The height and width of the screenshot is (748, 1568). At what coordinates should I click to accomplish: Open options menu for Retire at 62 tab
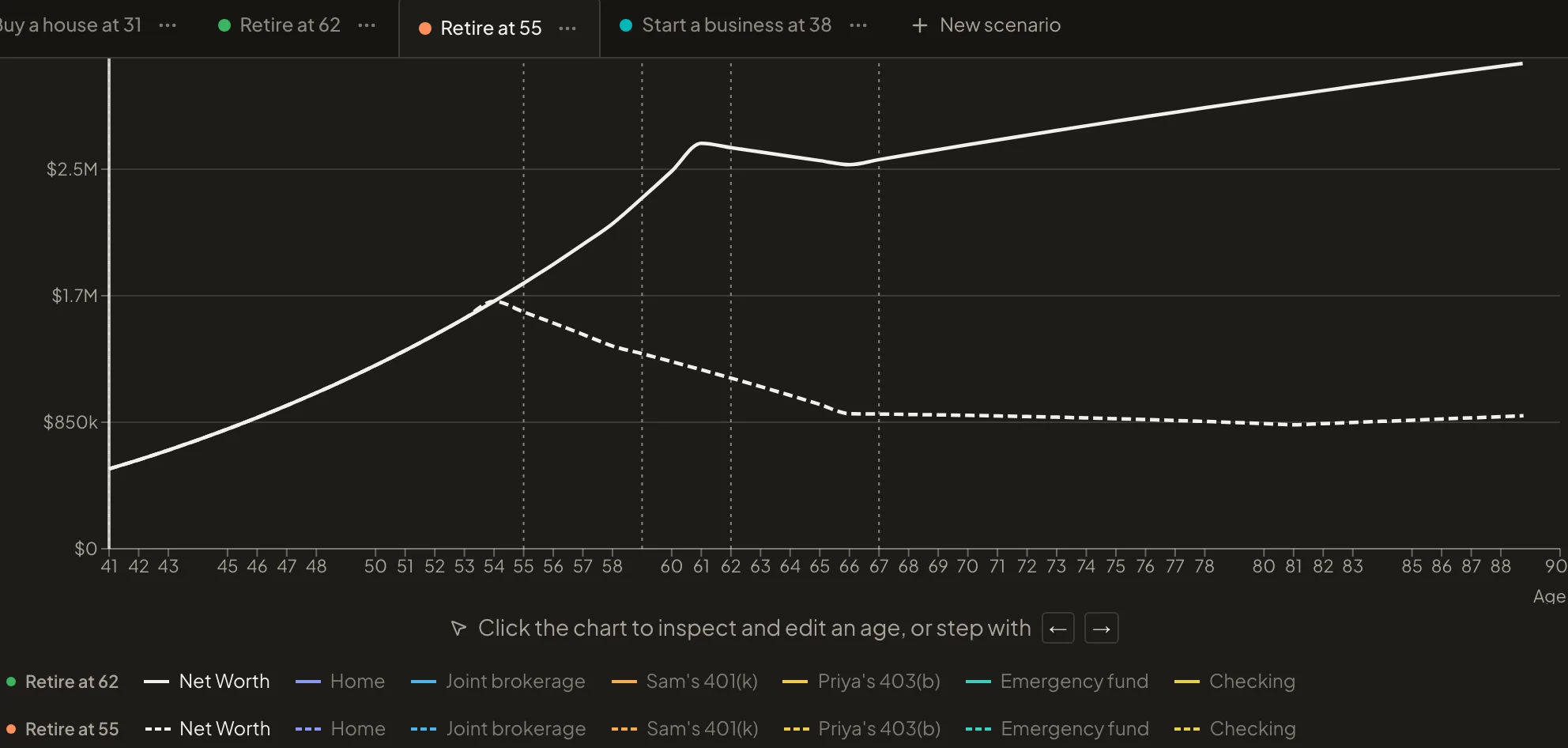(x=367, y=25)
